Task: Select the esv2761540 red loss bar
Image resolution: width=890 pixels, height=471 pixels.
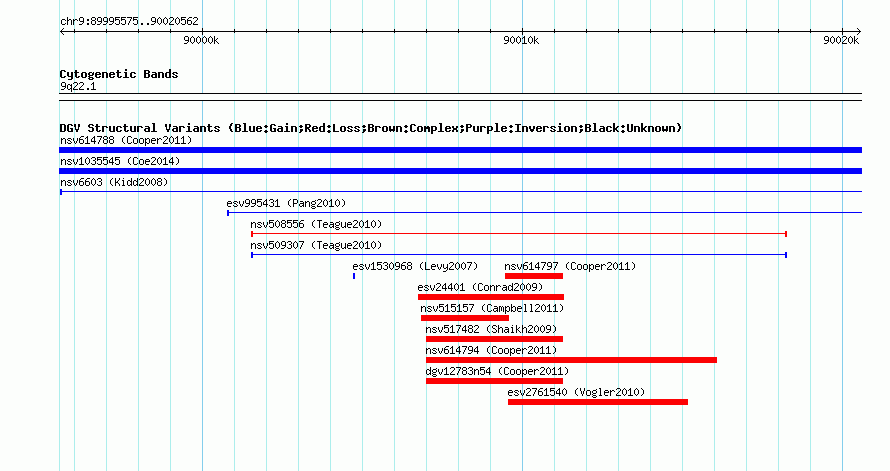Action: 598,402
